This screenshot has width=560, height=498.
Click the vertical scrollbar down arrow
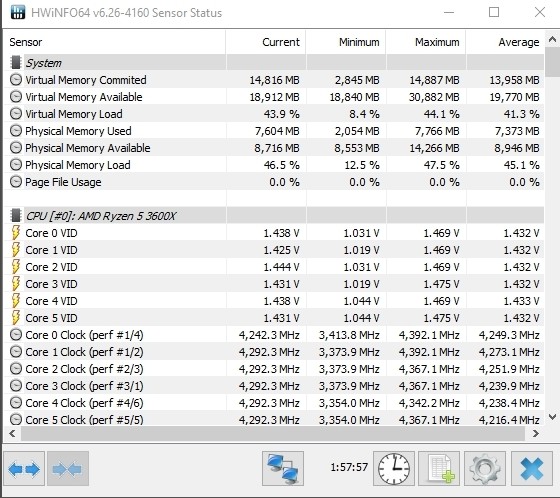[552, 417]
